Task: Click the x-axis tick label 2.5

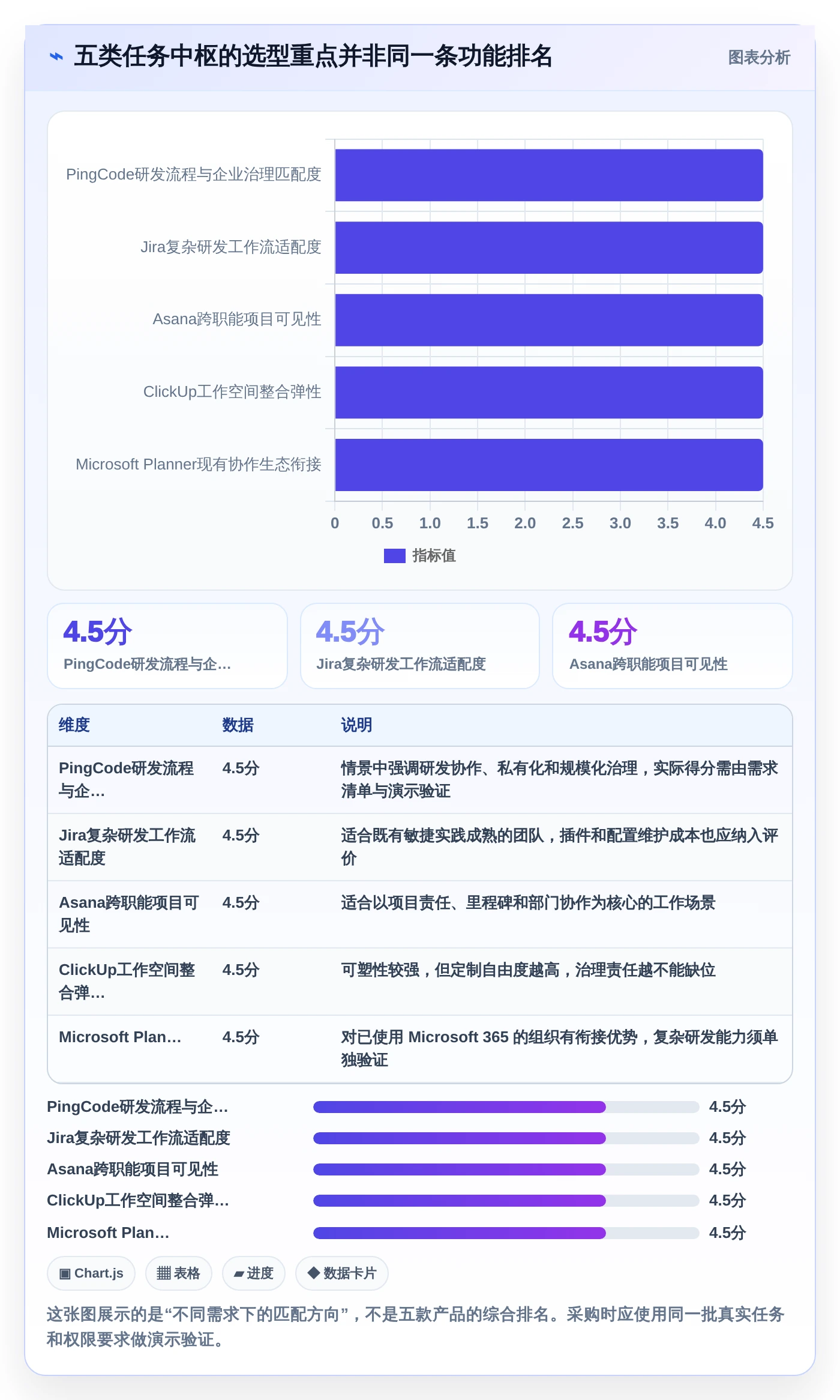Action: (x=572, y=523)
